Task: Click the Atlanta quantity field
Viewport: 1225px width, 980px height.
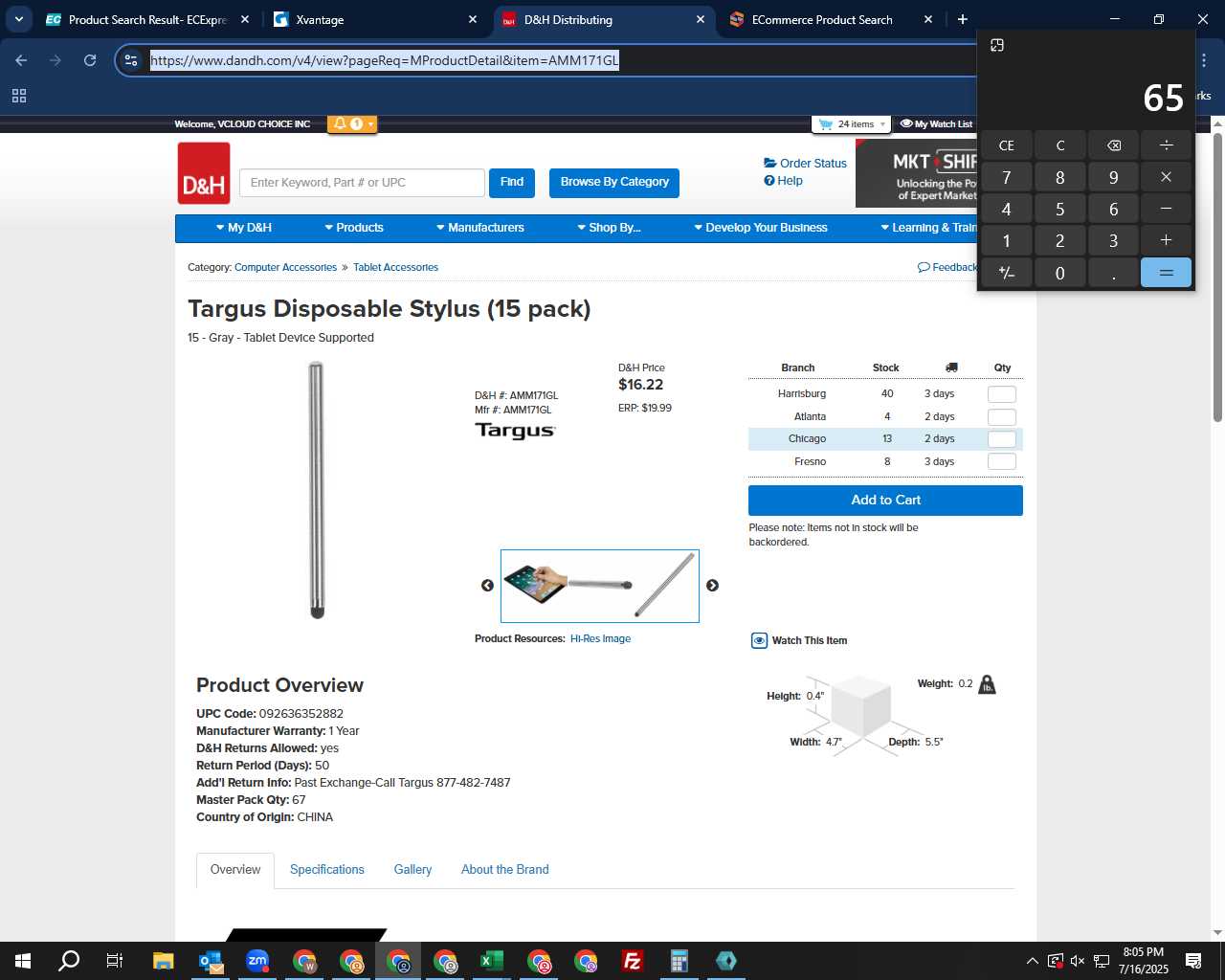Action: pyautogui.click(x=1002, y=417)
